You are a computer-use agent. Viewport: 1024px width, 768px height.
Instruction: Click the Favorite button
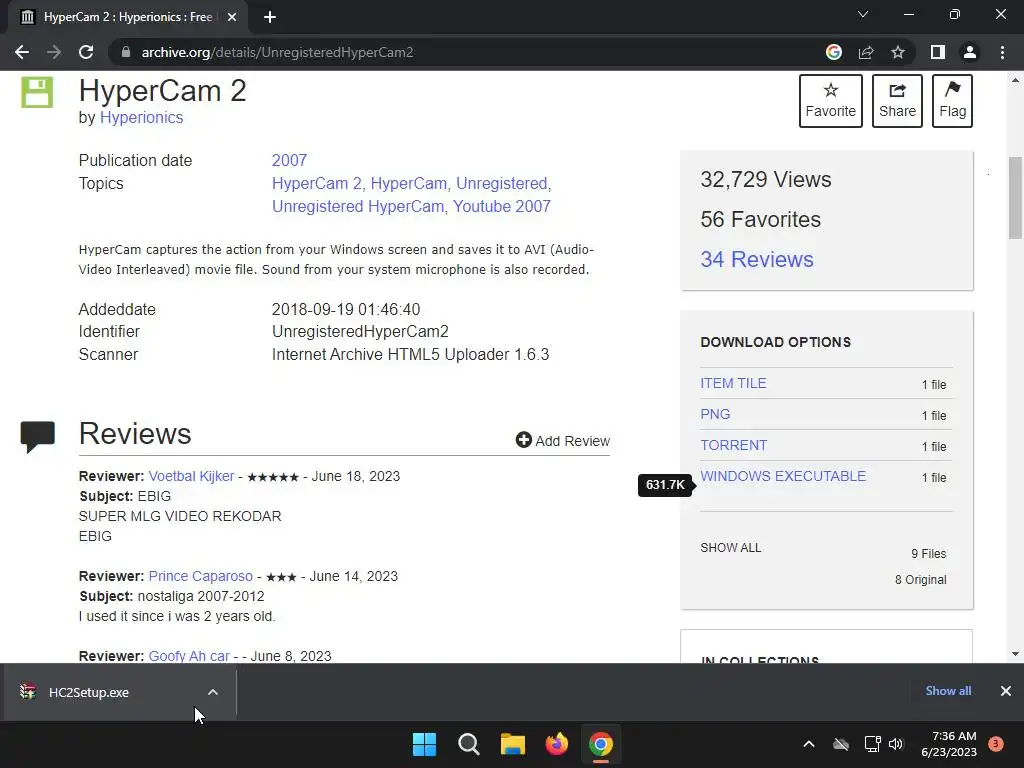(831, 101)
